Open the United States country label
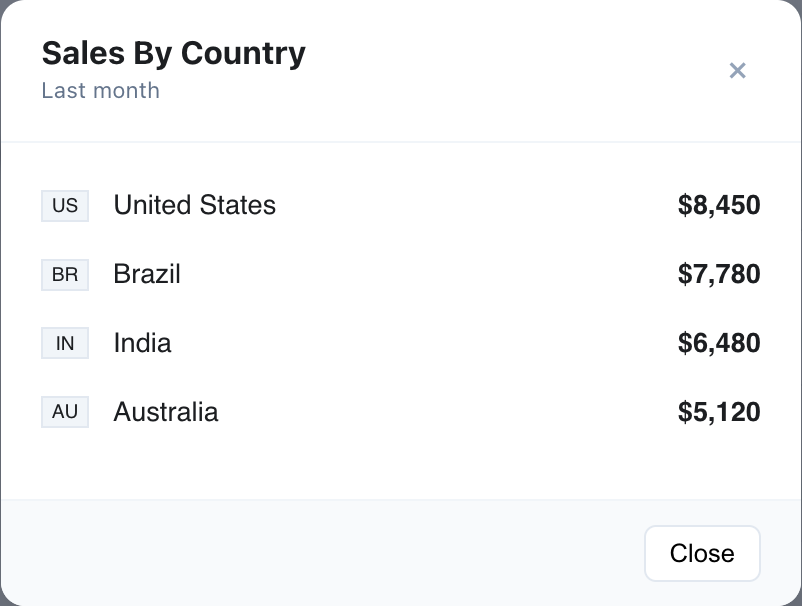Viewport: 802px width, 606px height. 194,206
